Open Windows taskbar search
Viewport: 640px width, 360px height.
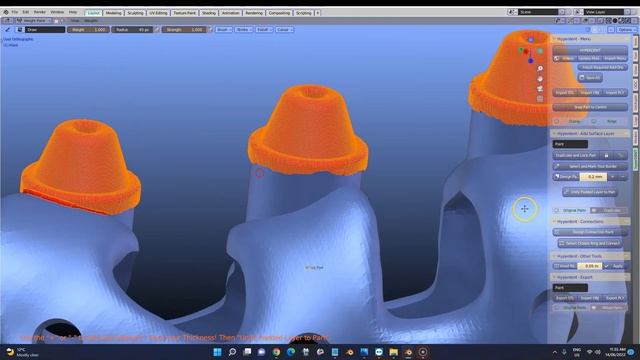click(x=232, y=352)
